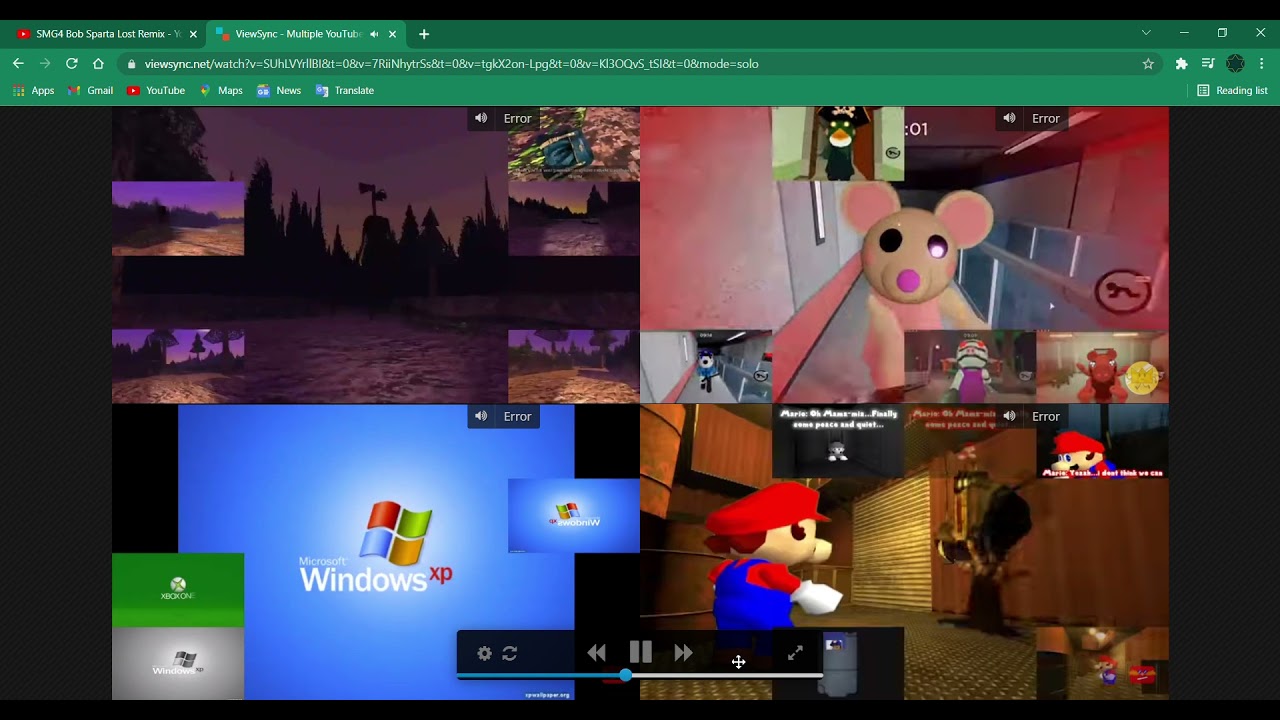Open the Chrome profile avatar
Screen dimensions: 1280x720
[1235, 63]
